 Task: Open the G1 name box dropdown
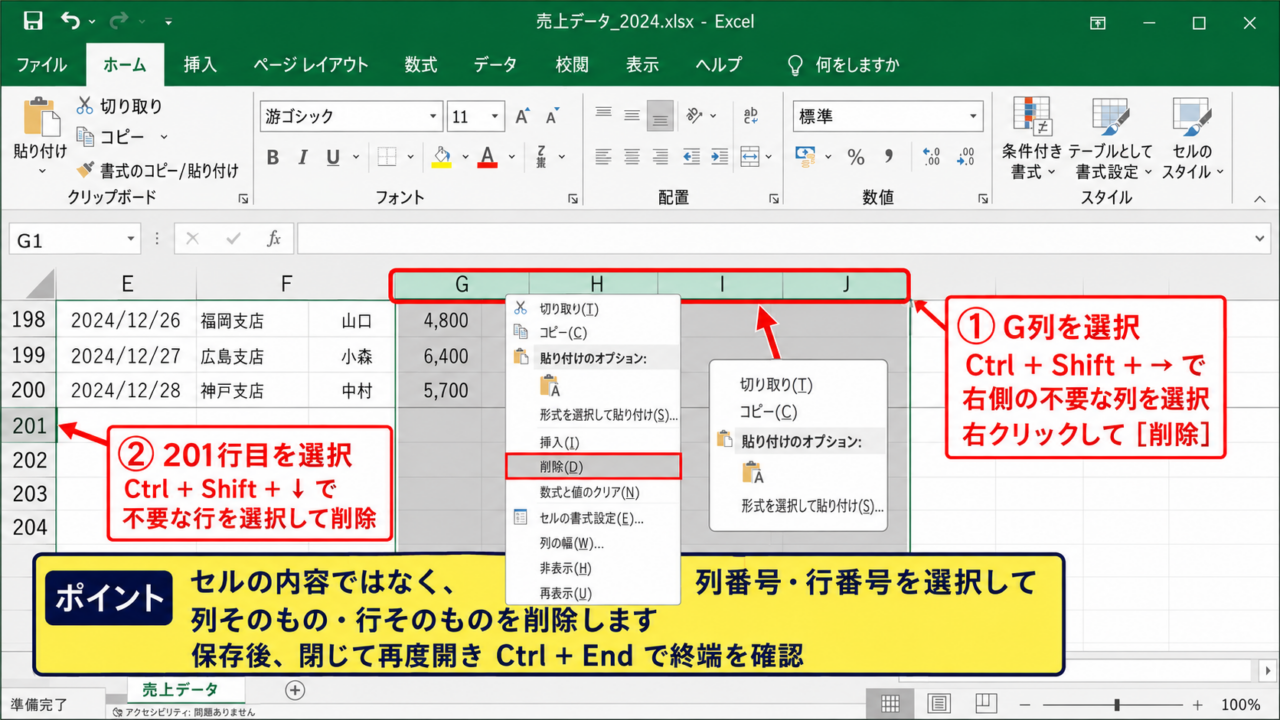(132, 240)
